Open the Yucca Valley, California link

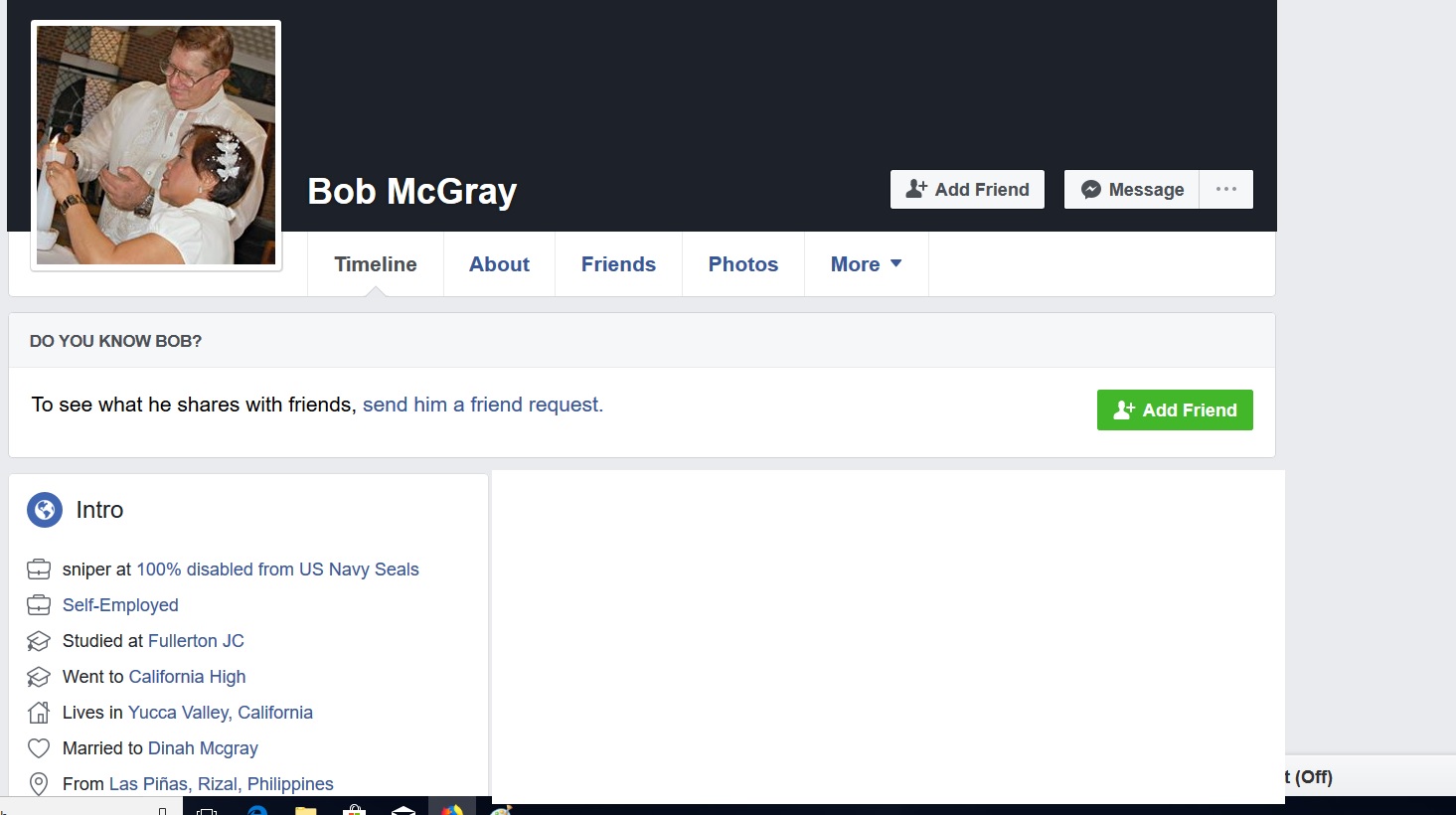click(220, 713)
